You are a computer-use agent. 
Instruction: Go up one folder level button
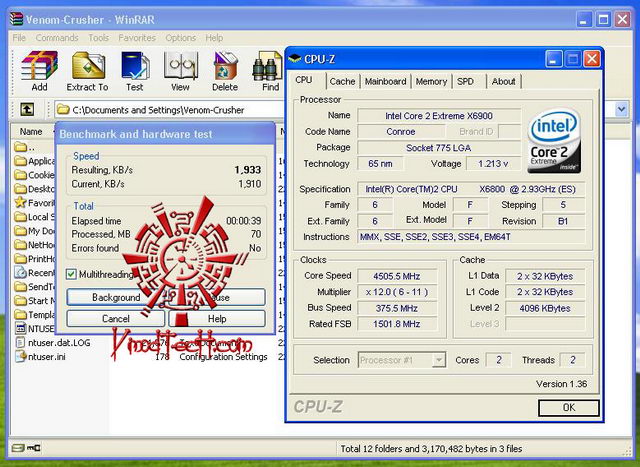pos(27,109)
